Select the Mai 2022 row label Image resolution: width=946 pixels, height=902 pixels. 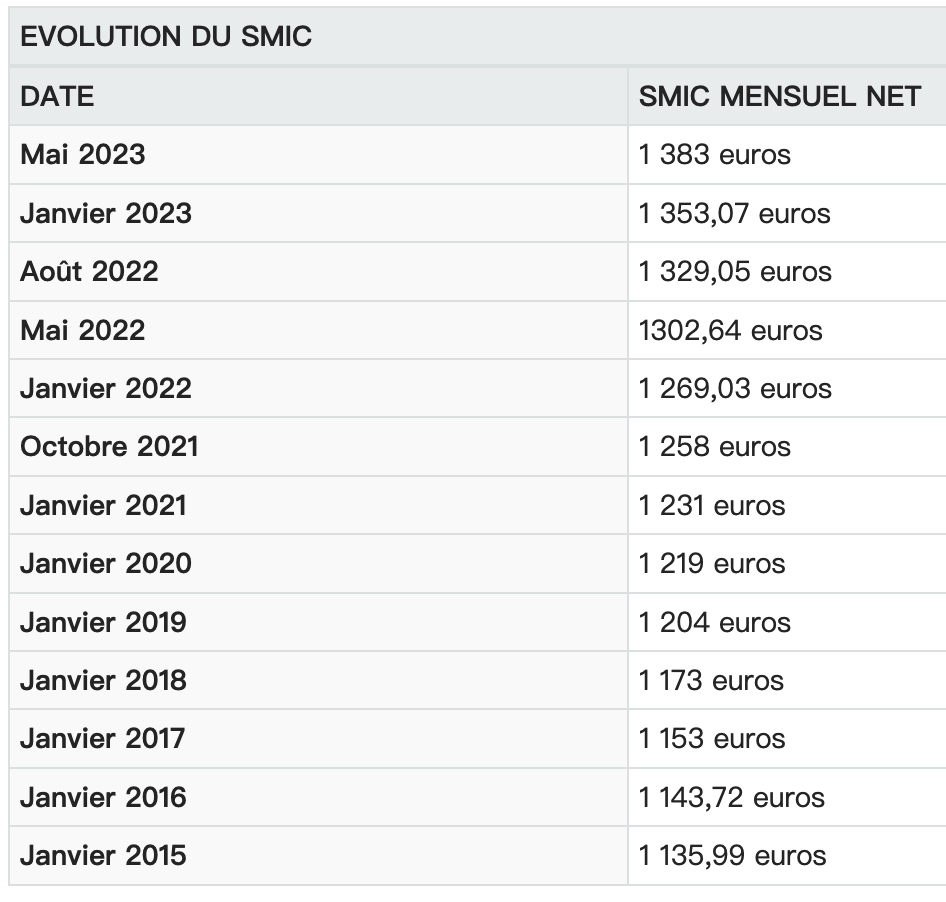pos(82,330)
